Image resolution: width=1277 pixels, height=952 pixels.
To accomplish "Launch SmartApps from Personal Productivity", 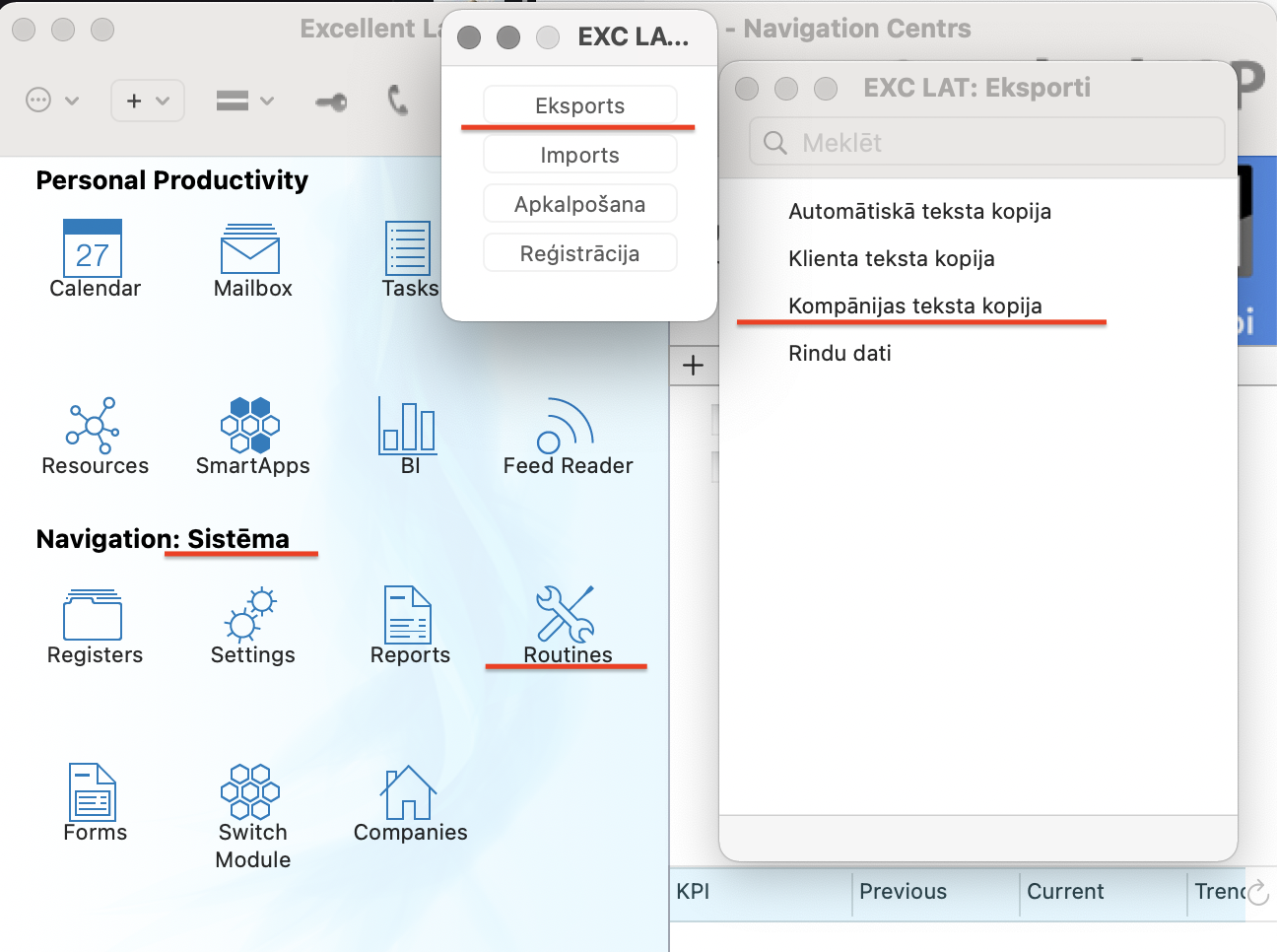I will (251, 427).
